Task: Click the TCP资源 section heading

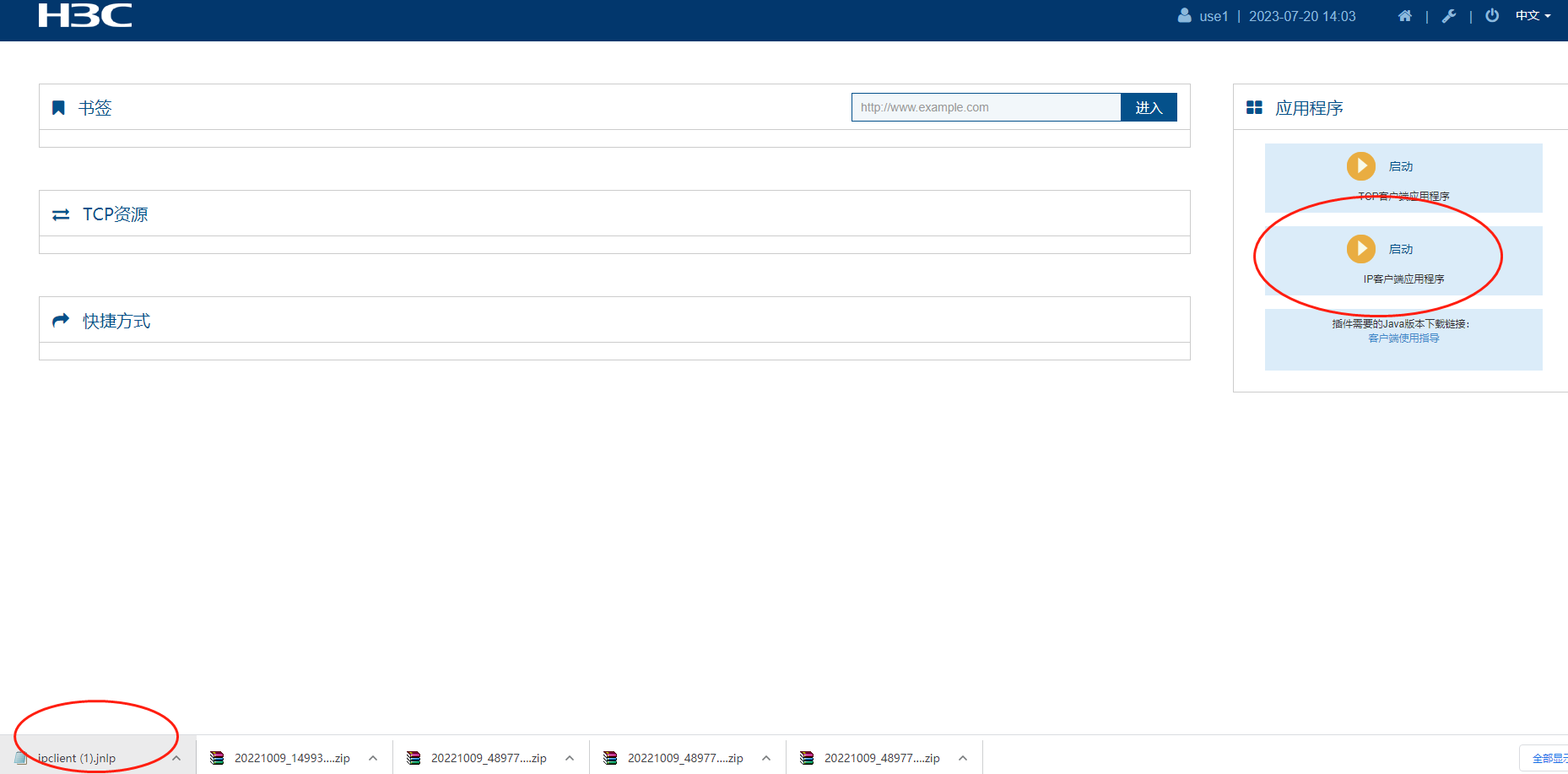Action: 115,214
